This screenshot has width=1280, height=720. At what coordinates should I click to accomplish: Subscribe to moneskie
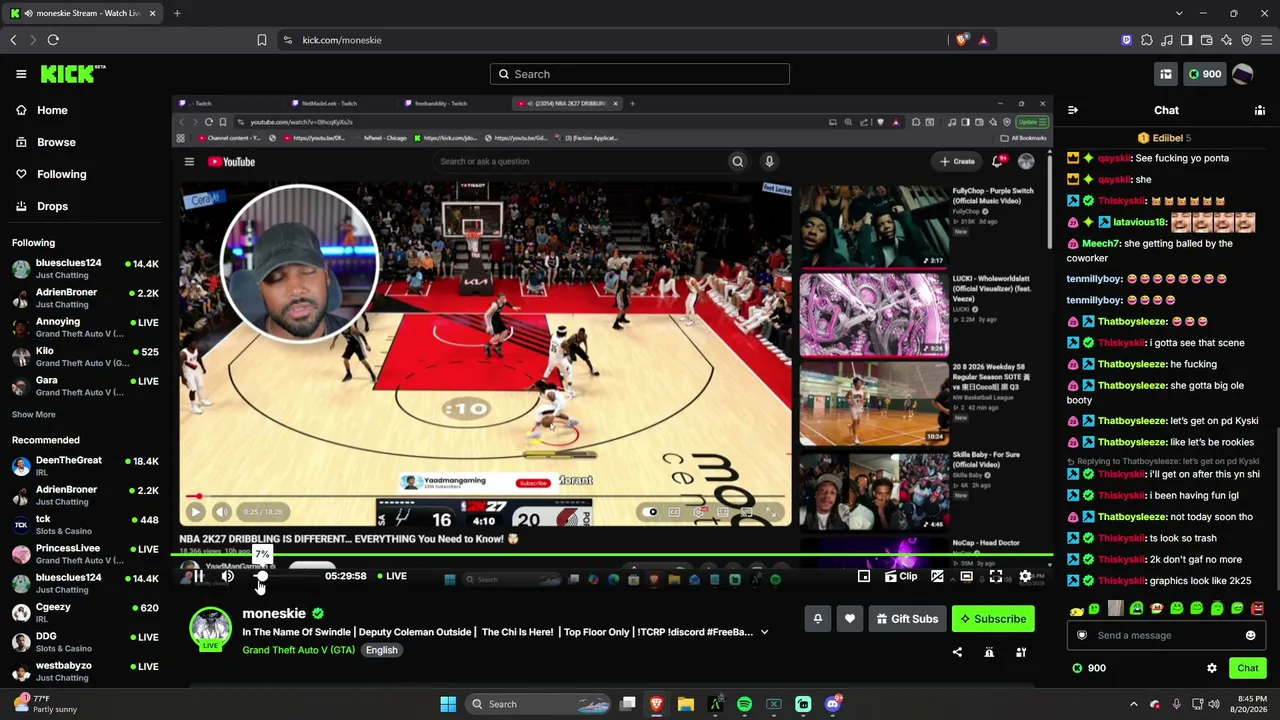click(993, 619)
